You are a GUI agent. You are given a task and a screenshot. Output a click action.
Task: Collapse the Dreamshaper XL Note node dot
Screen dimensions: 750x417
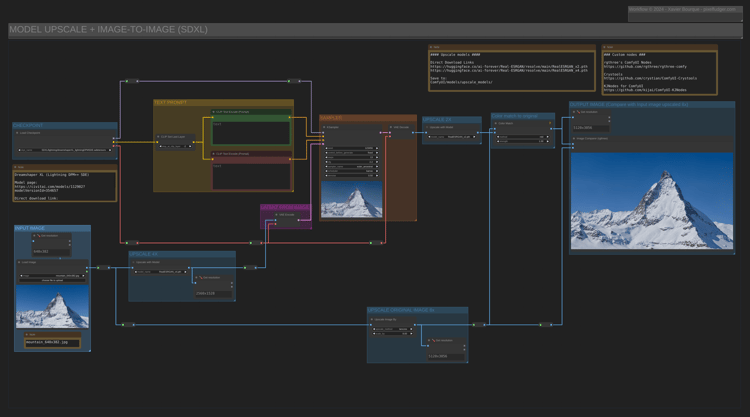point(15,167)
